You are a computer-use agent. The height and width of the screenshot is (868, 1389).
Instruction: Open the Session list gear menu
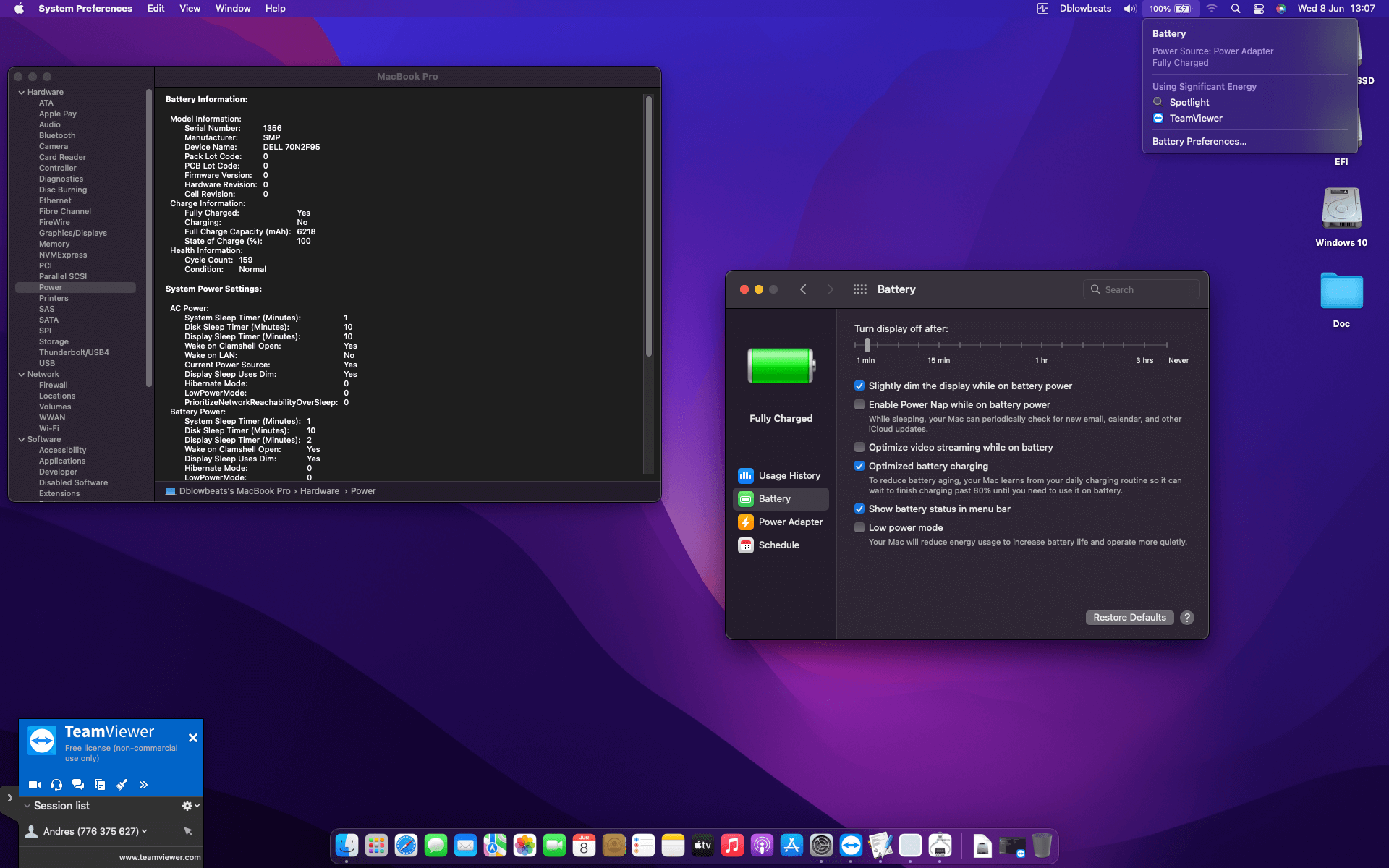click(187, 805)
